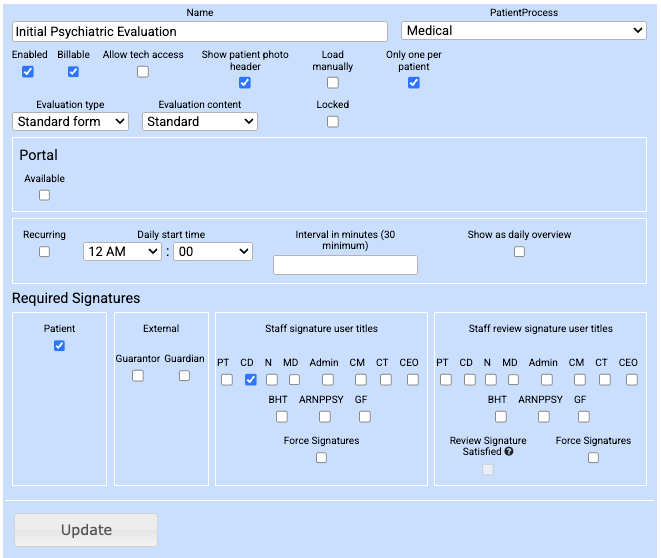Toggle the Billable checkbox
The image size is (661, 558).
coord(73,72)
